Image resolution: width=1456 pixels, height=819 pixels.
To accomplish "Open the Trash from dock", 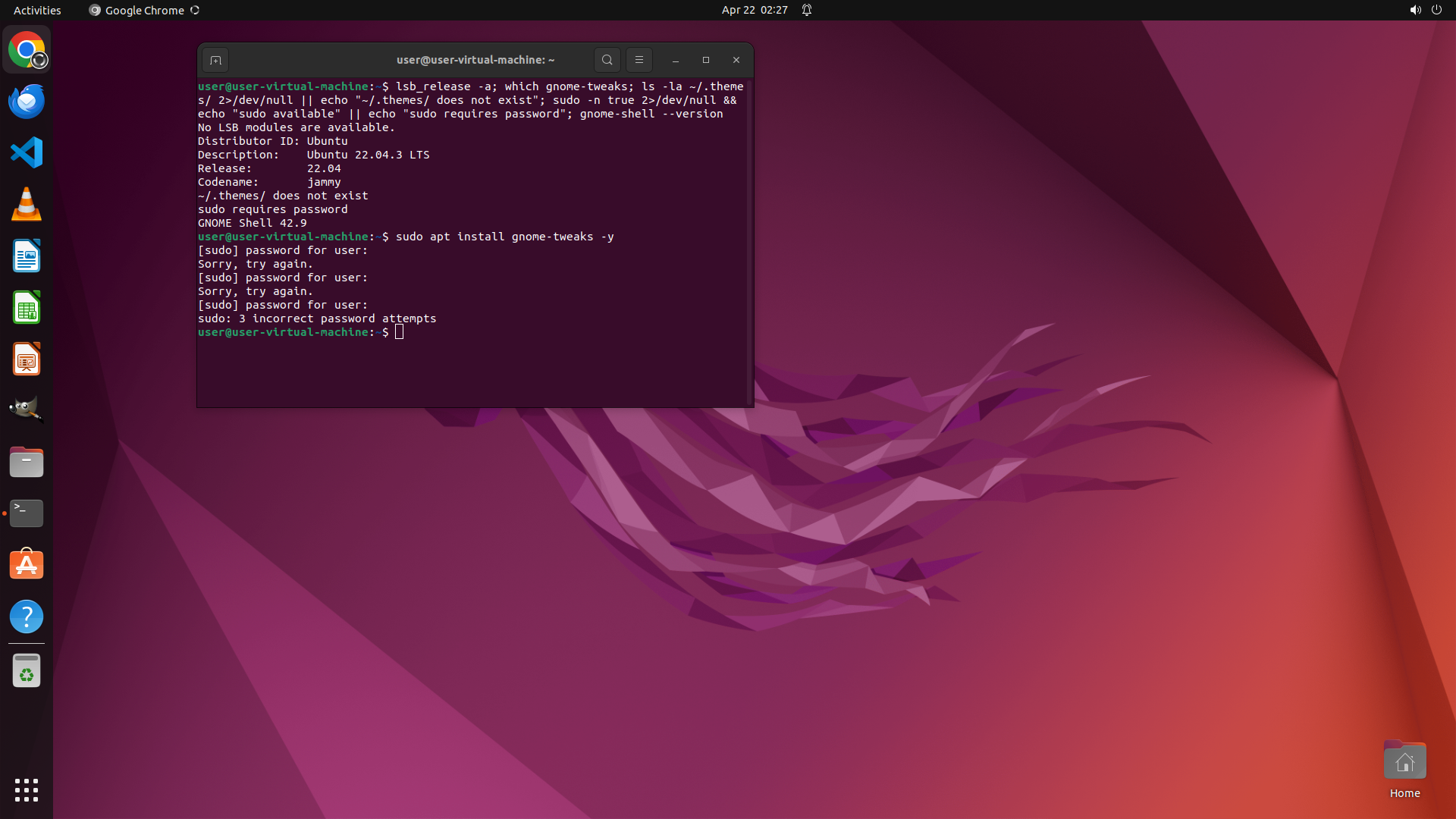I will coord(27,671).
